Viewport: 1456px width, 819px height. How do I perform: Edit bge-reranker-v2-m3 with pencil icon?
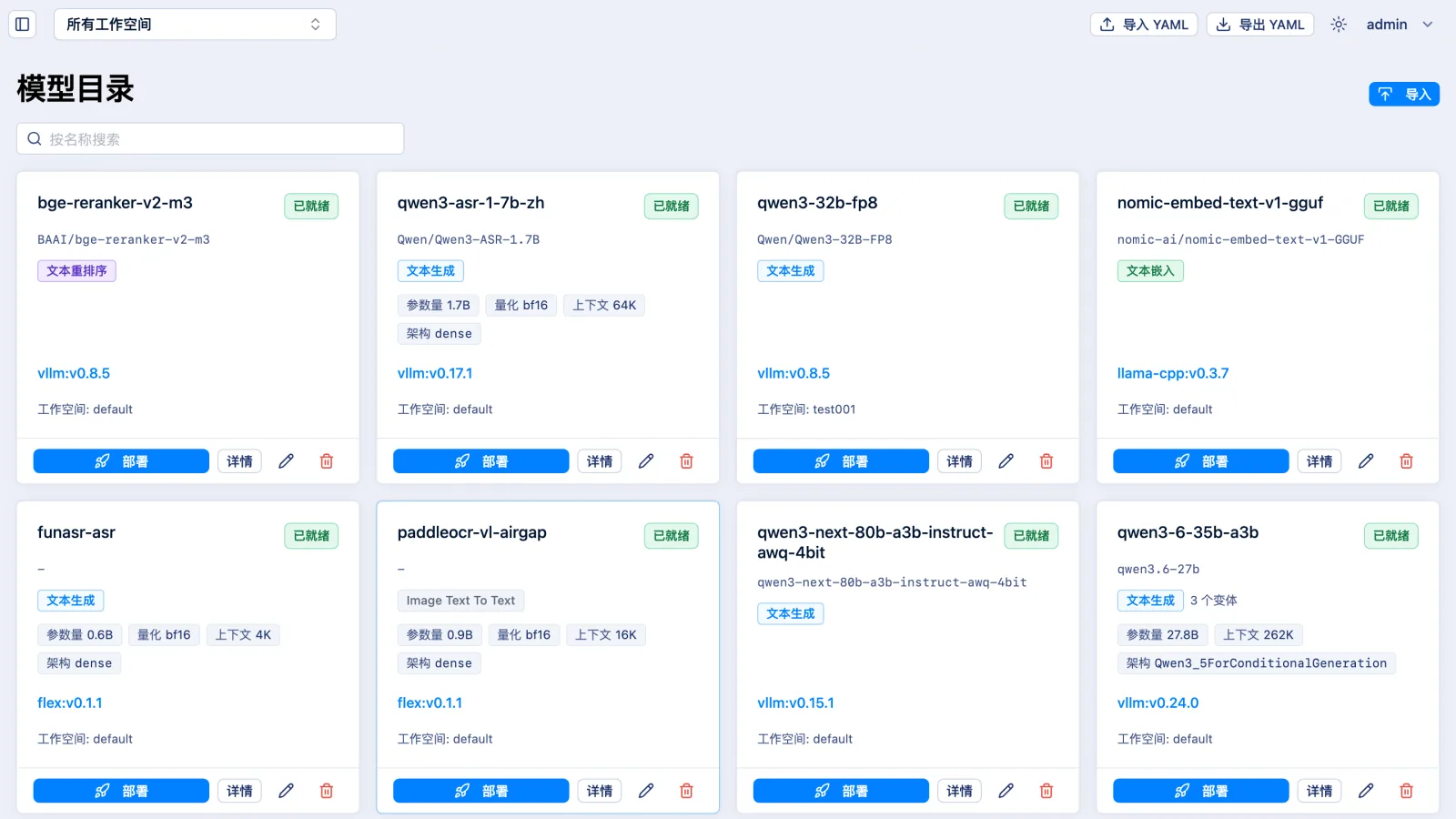[286, 461]
